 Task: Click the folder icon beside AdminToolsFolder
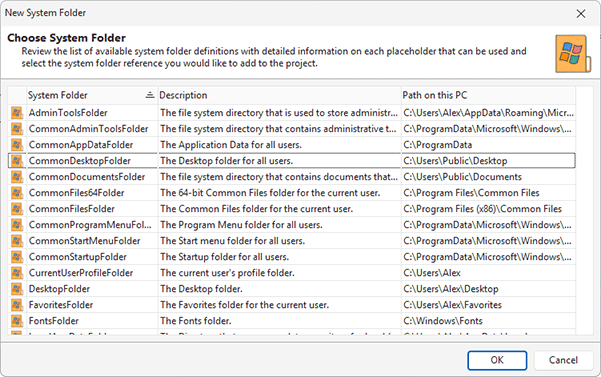tap(17, 113)
